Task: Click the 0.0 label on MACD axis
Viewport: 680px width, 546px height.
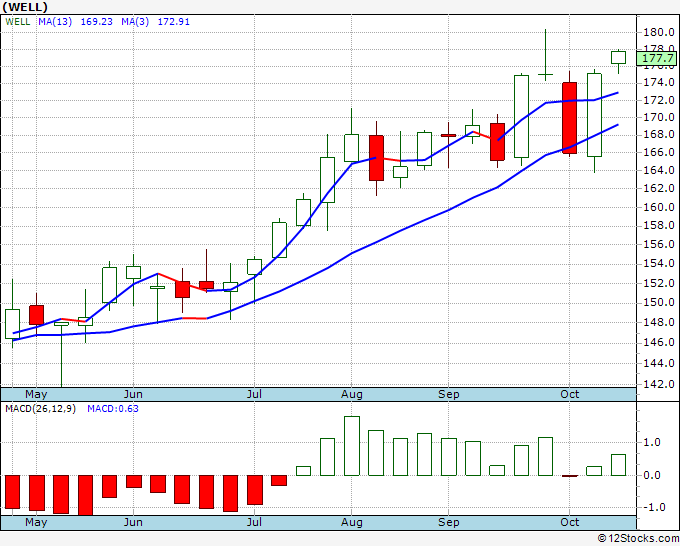Action: 652,475
